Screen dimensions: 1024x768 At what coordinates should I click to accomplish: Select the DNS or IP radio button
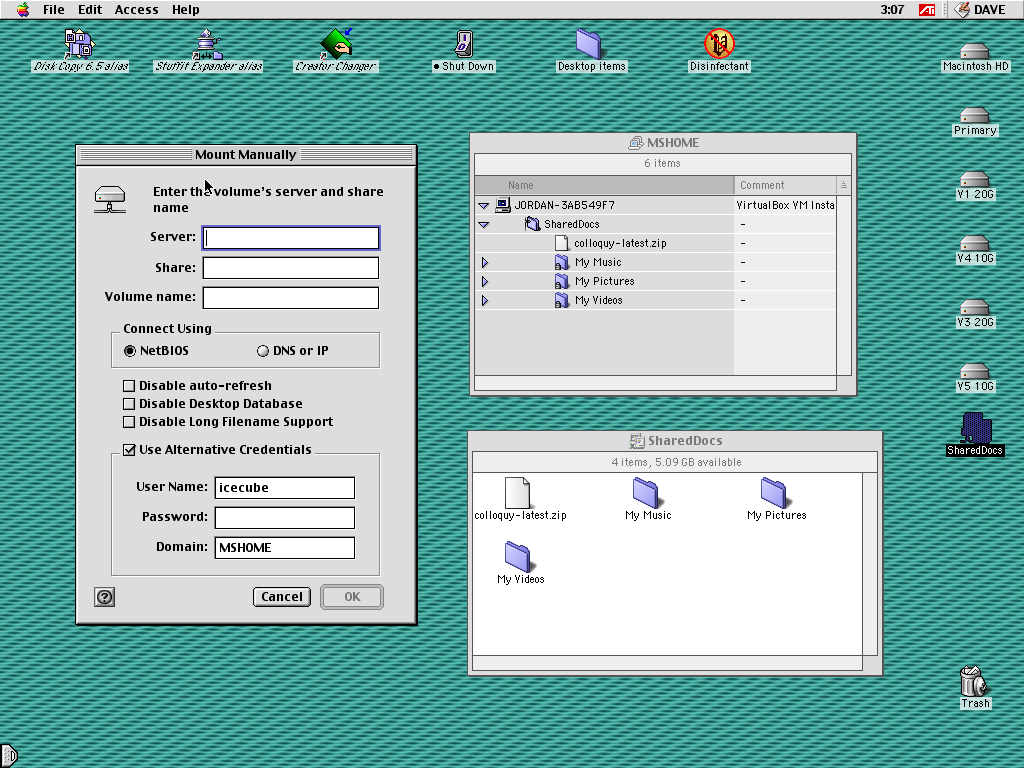click(263, 351)
